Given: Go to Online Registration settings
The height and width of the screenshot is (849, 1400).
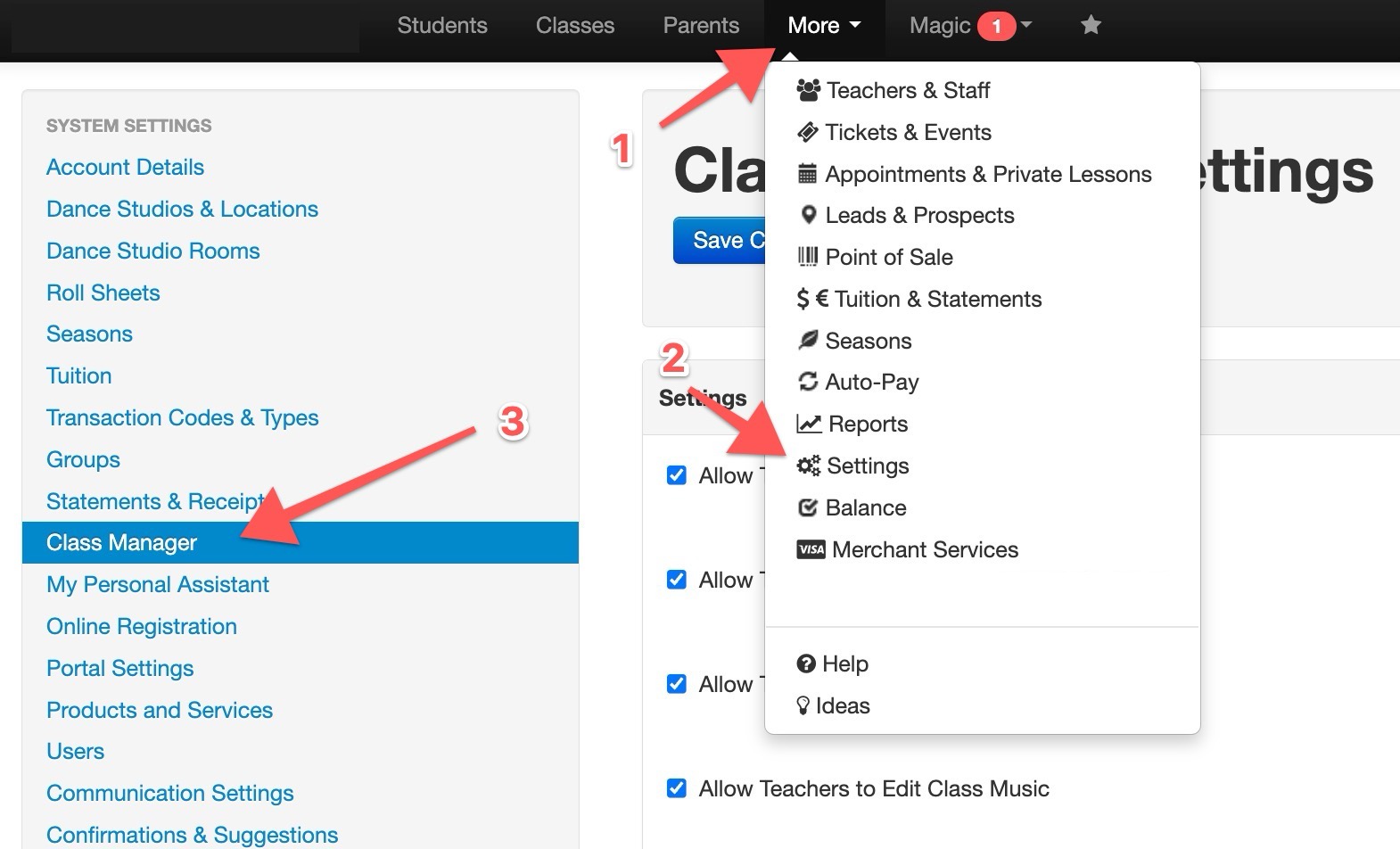Looking at the screenshot, I should pyautogui.click(x=142, y=626).
